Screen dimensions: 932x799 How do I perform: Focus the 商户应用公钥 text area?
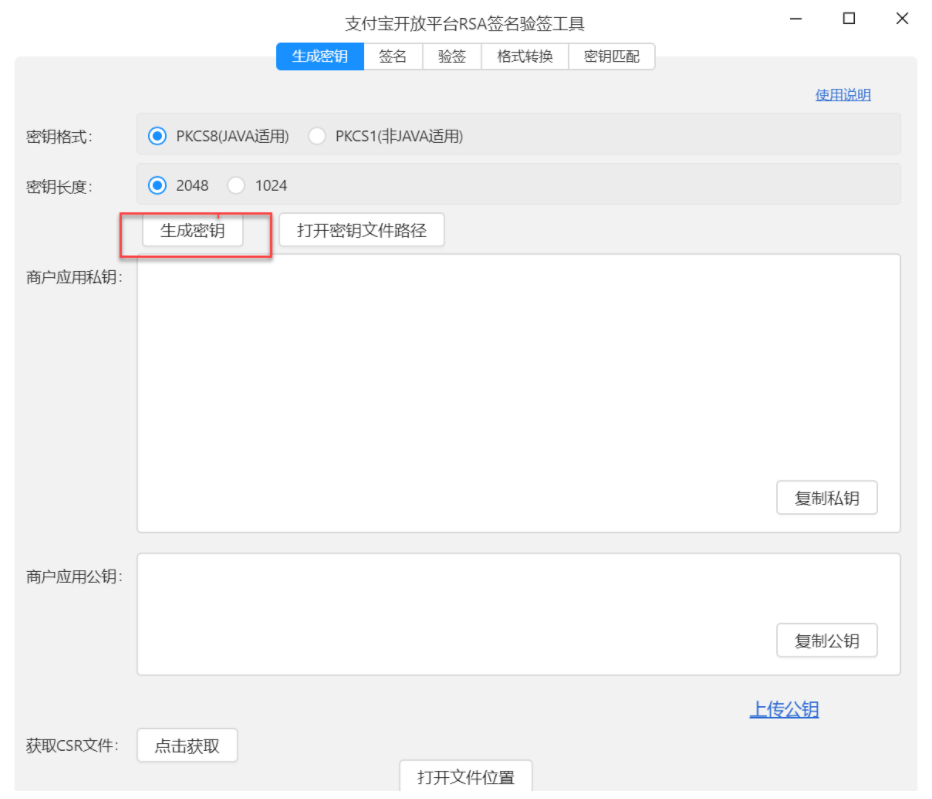click(x=518, y=615)
